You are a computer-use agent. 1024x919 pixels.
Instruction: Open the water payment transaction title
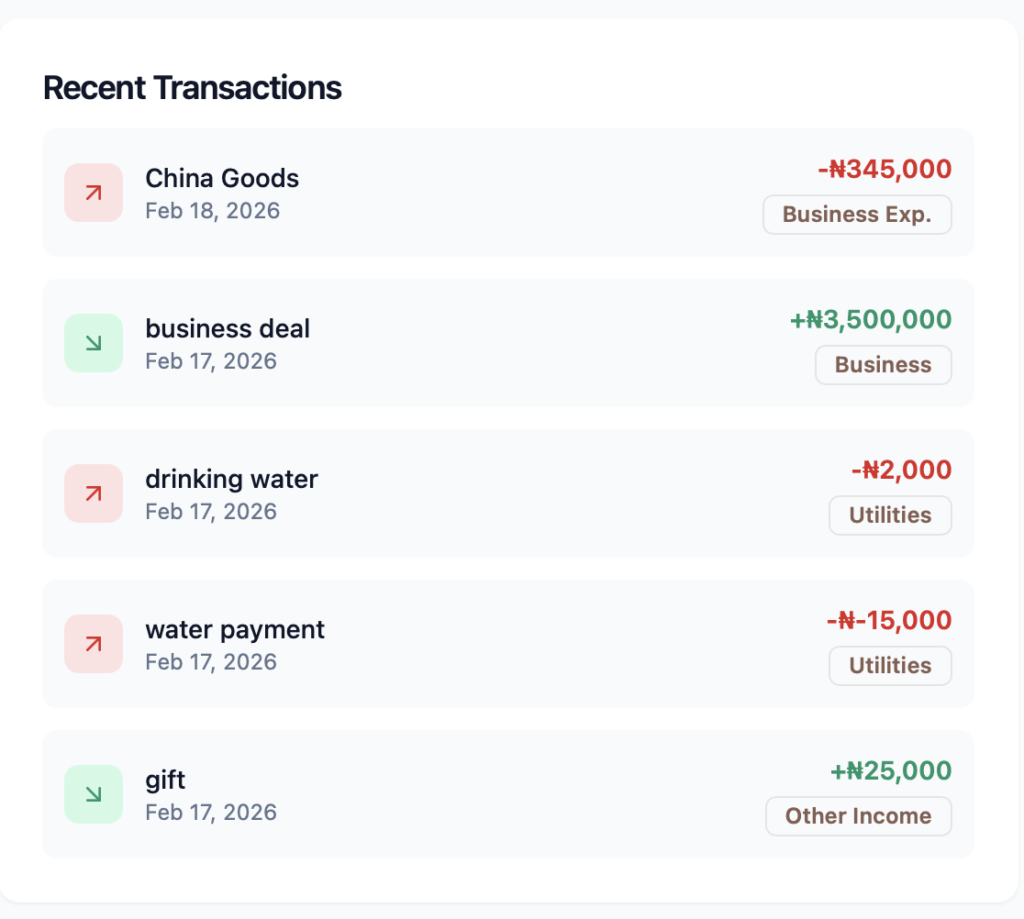(235, 629)
